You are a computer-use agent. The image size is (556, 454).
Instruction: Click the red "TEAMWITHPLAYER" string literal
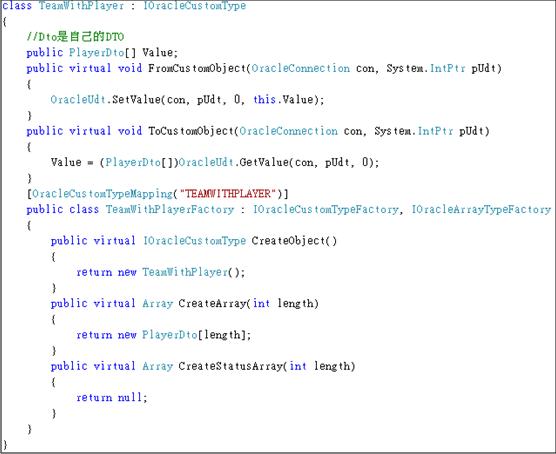point(228,194)
